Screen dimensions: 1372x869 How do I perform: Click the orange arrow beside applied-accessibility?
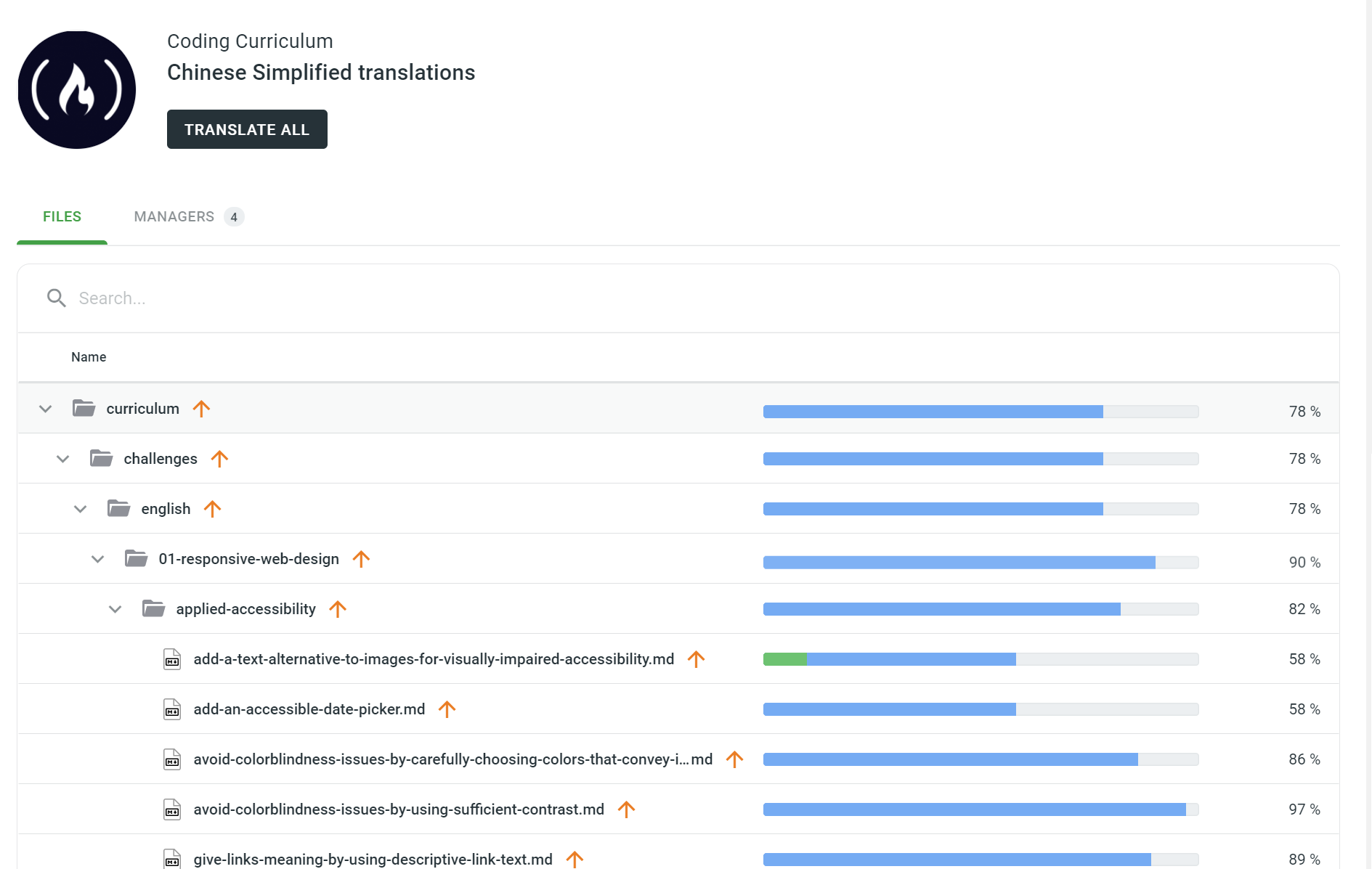coord(338,609)
